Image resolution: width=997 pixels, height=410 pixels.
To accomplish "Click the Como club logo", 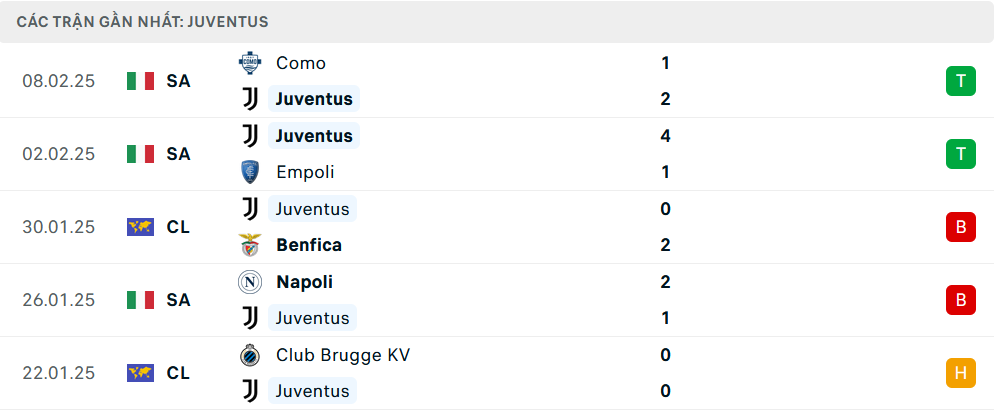I will click(249, 63).
